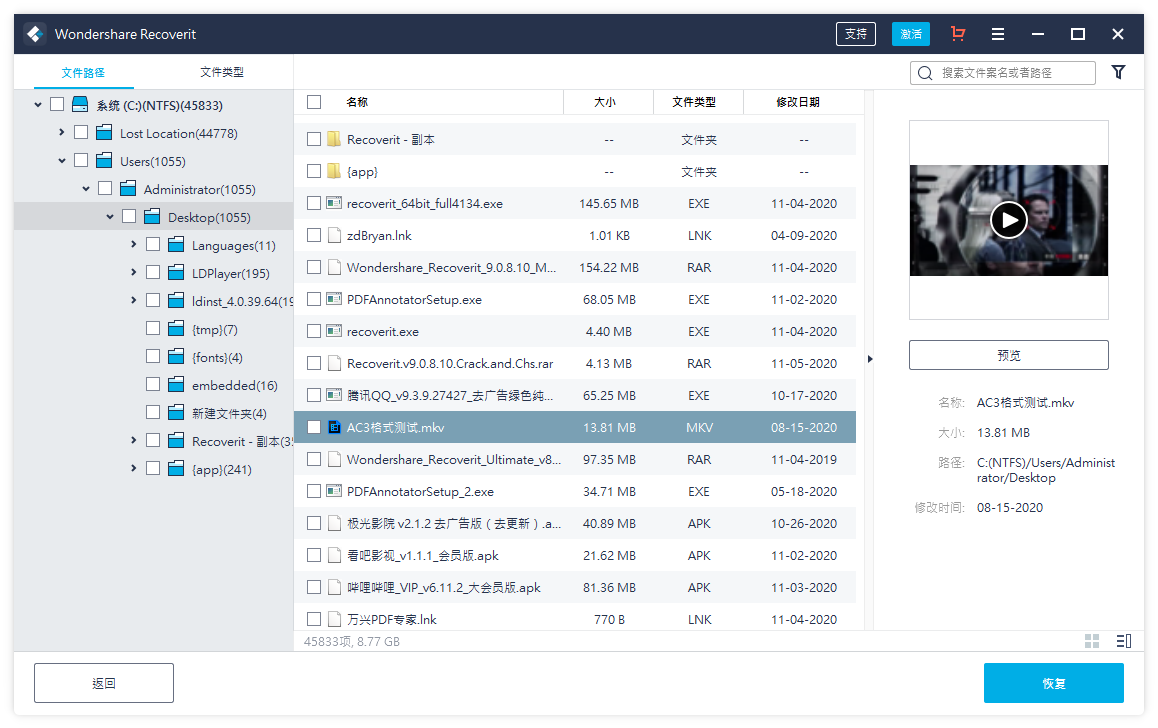This screenshot has width=1158, height=728.
Task: Collapse the system C: drive node
Action: [38, 105]
